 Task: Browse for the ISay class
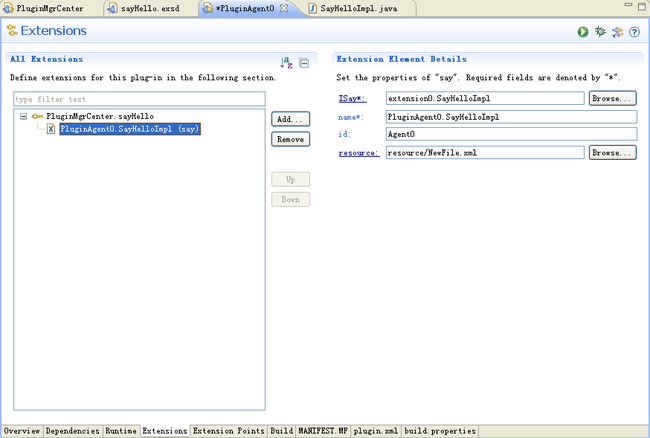[612, 99]
